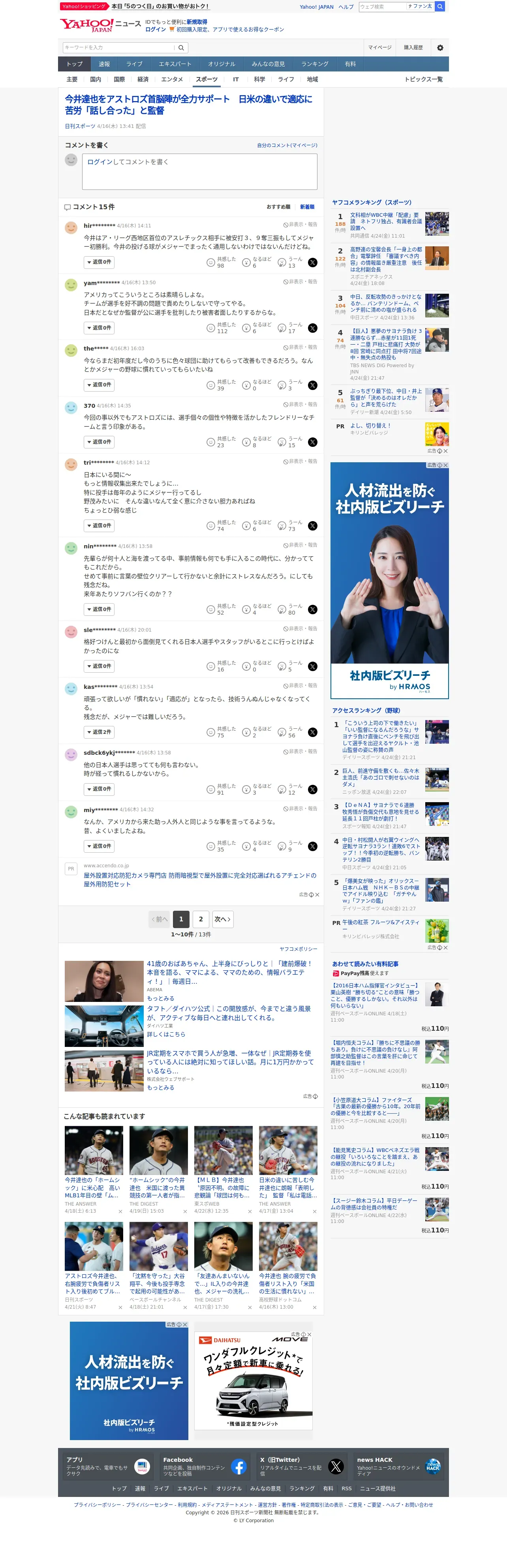Expand 返信0件 on miy******** comment
Viewport: 507px width, 1568px height.
[x=99, y=846]
